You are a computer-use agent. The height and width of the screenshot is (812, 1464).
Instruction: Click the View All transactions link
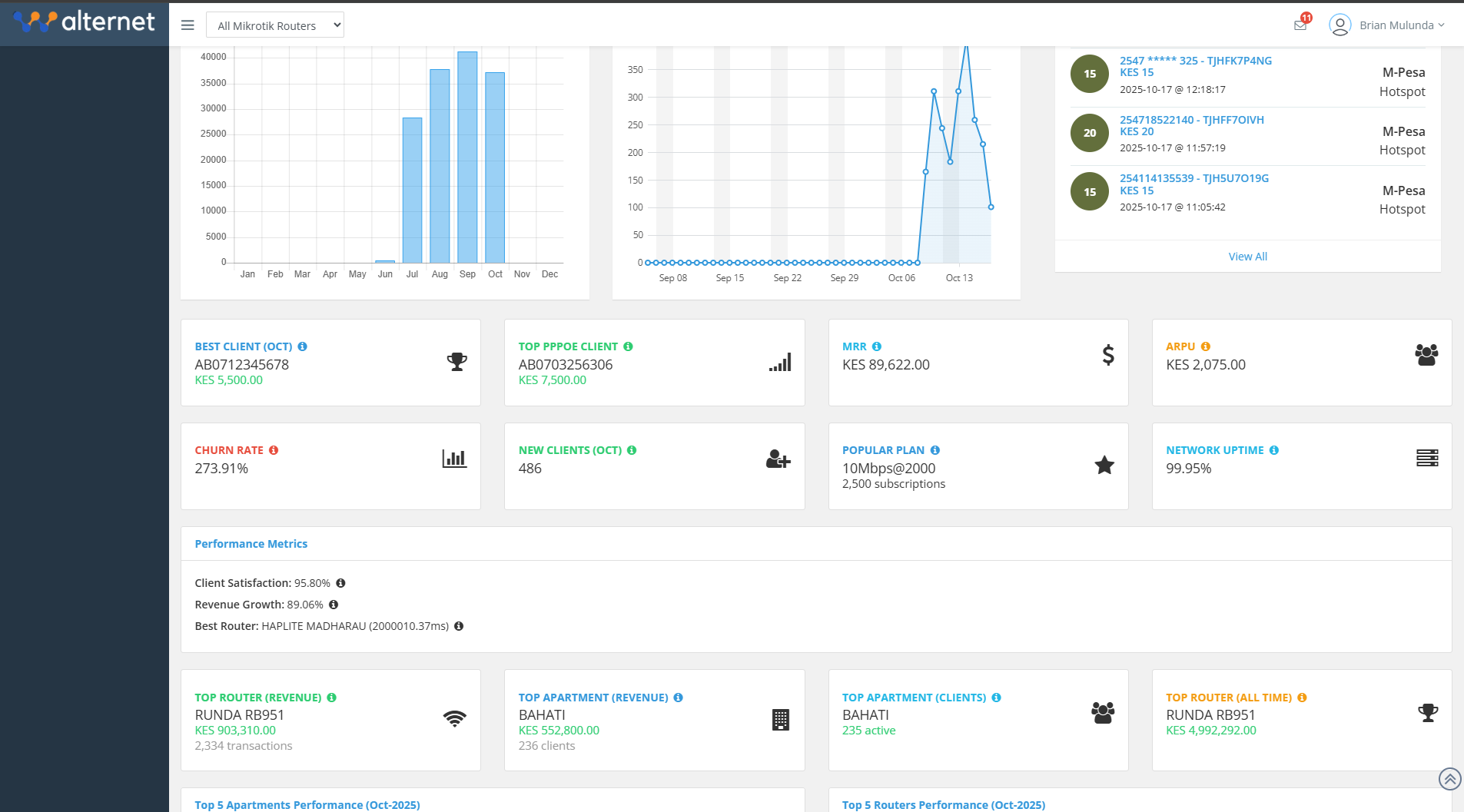click(x=1247, y=256)
